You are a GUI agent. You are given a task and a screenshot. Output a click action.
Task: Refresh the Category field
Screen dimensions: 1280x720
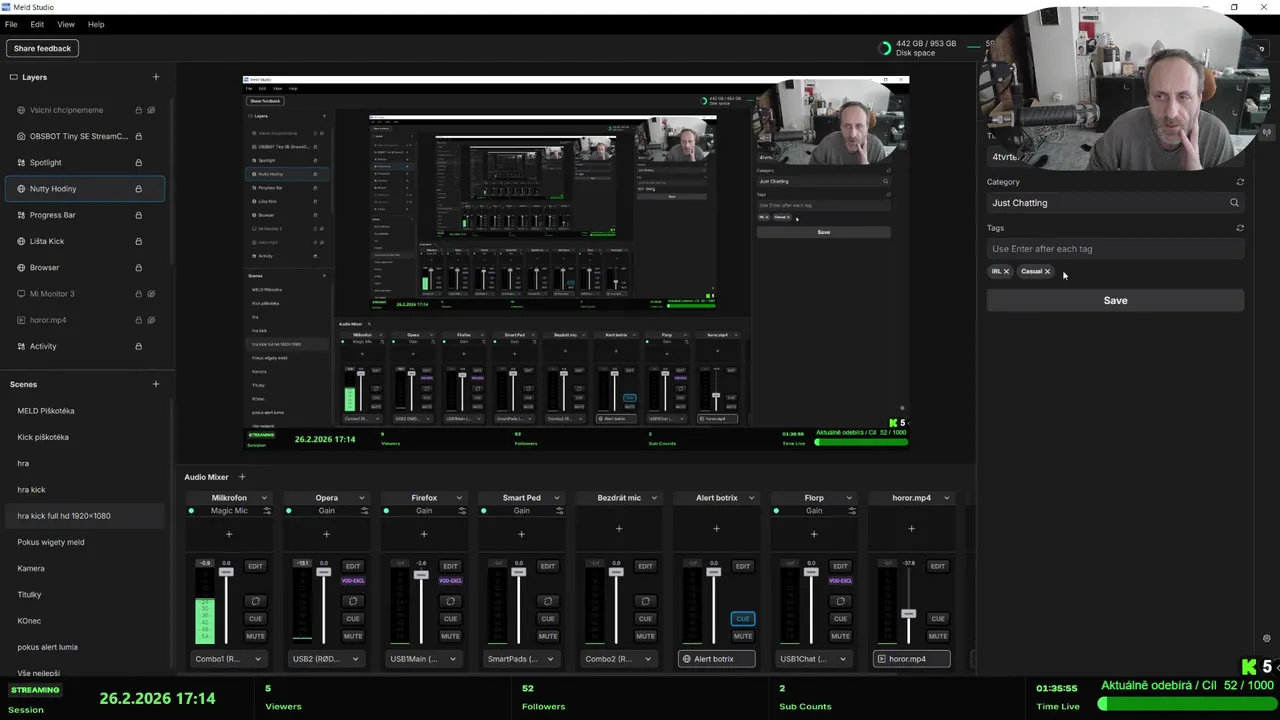click(1240, 182)
